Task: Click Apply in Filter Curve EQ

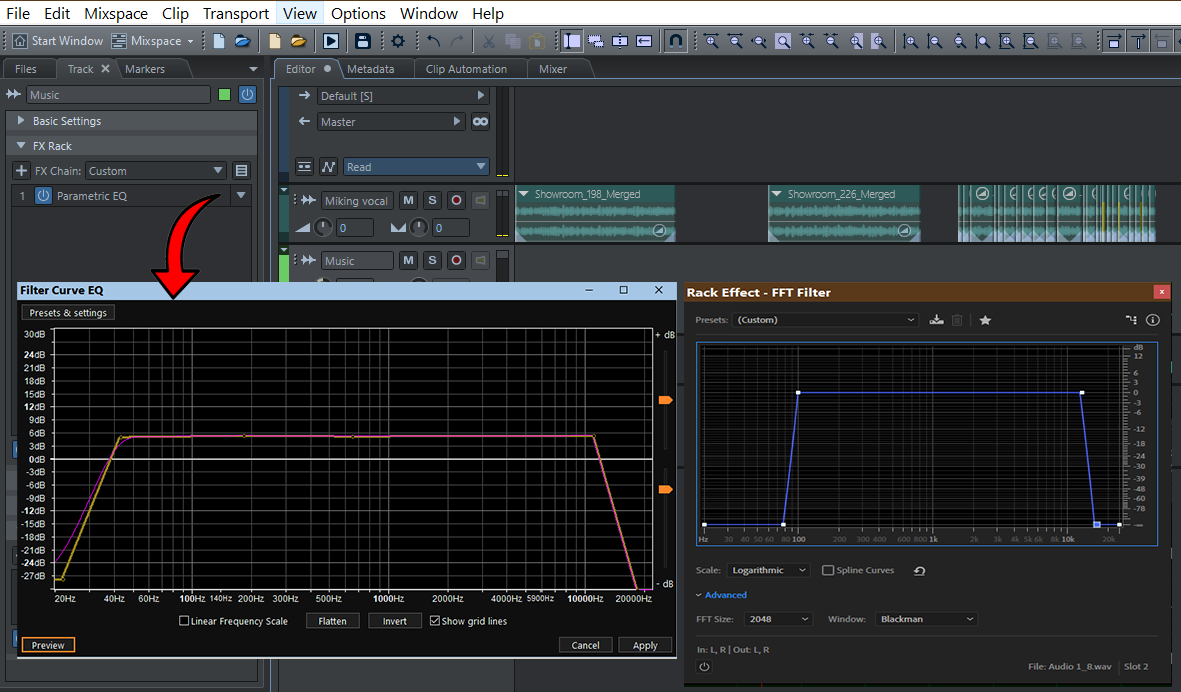Action: coord(645,645)
